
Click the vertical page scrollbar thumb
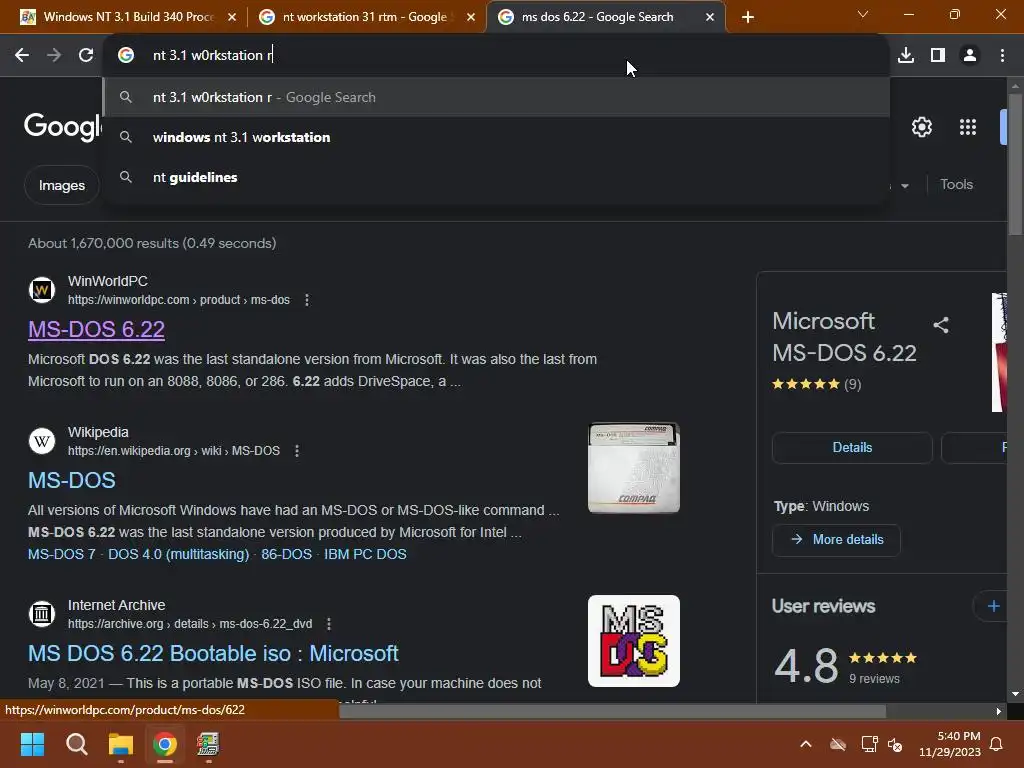1015,163
